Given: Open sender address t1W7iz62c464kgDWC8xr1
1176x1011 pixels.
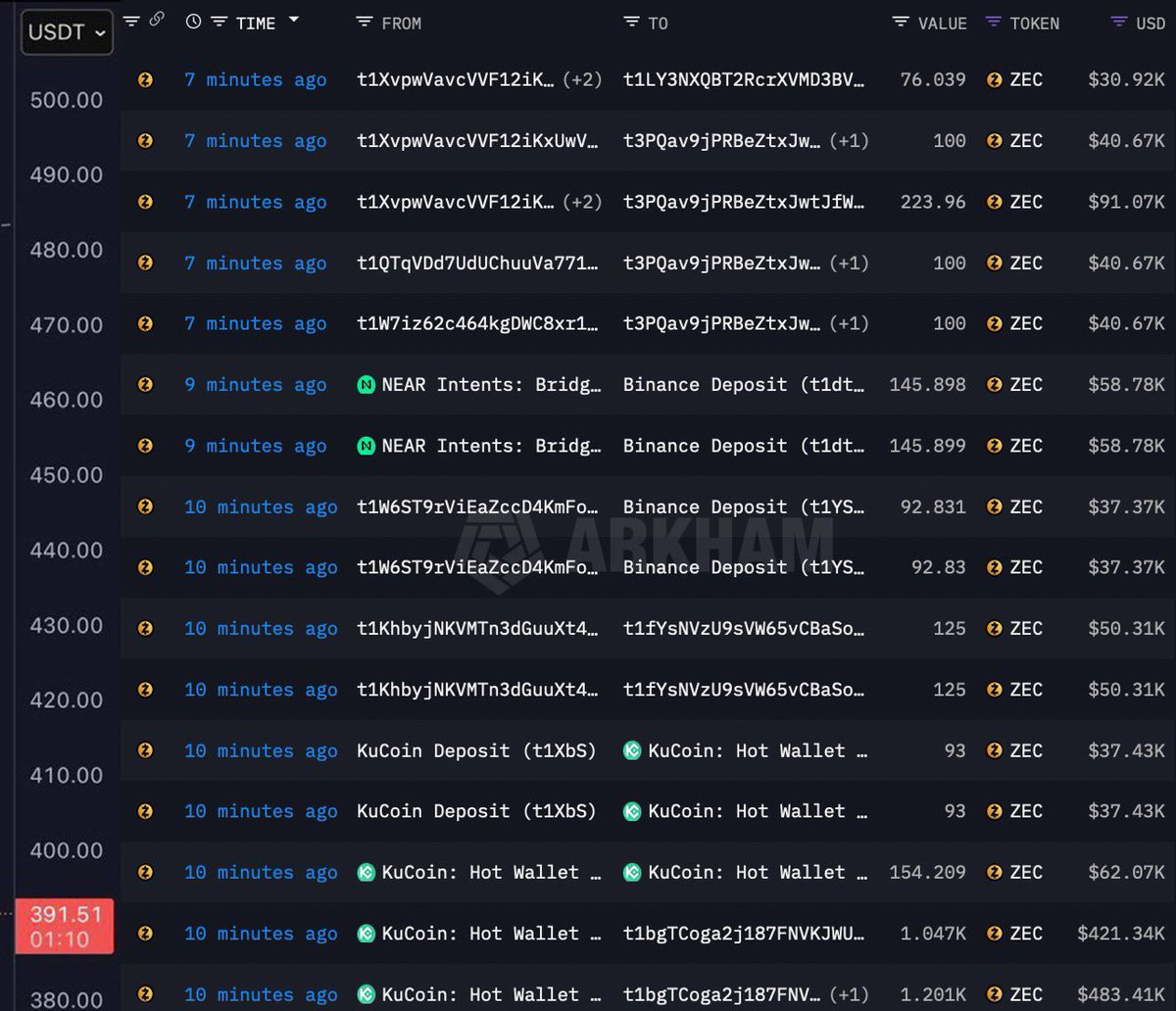Looking at the screenshot, I should point(477,323).
